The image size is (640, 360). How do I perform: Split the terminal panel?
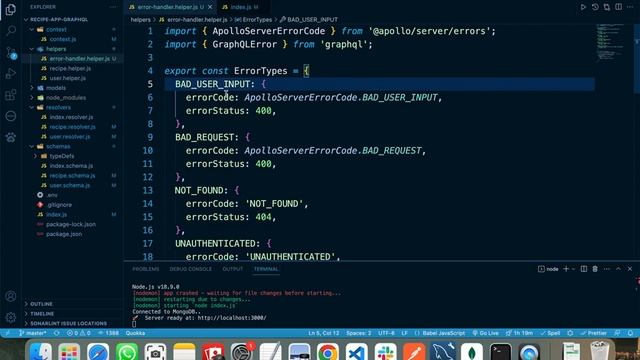click(x=584, y=269)
